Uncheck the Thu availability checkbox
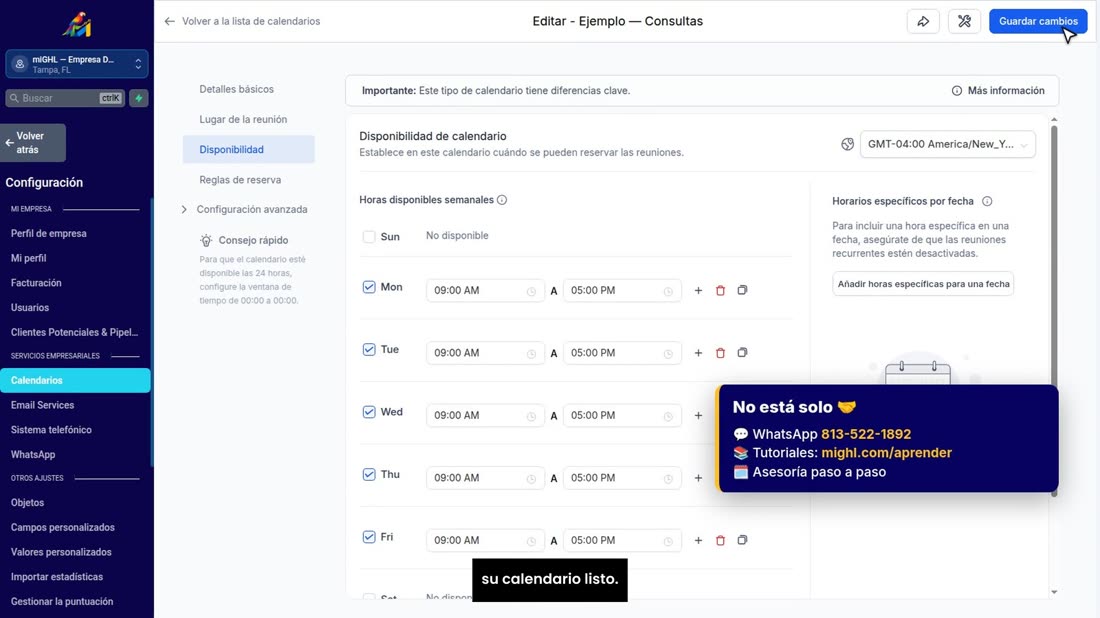Viewport: 1100px width, 618px height. (369, 474)
